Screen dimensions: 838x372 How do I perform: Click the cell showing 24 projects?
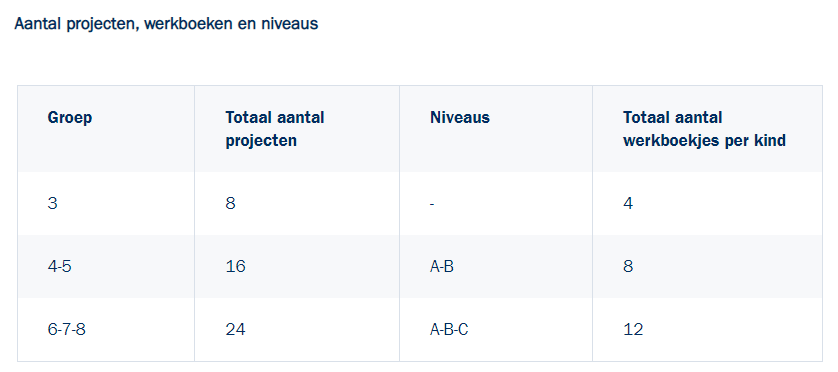(x=297, y=329)
